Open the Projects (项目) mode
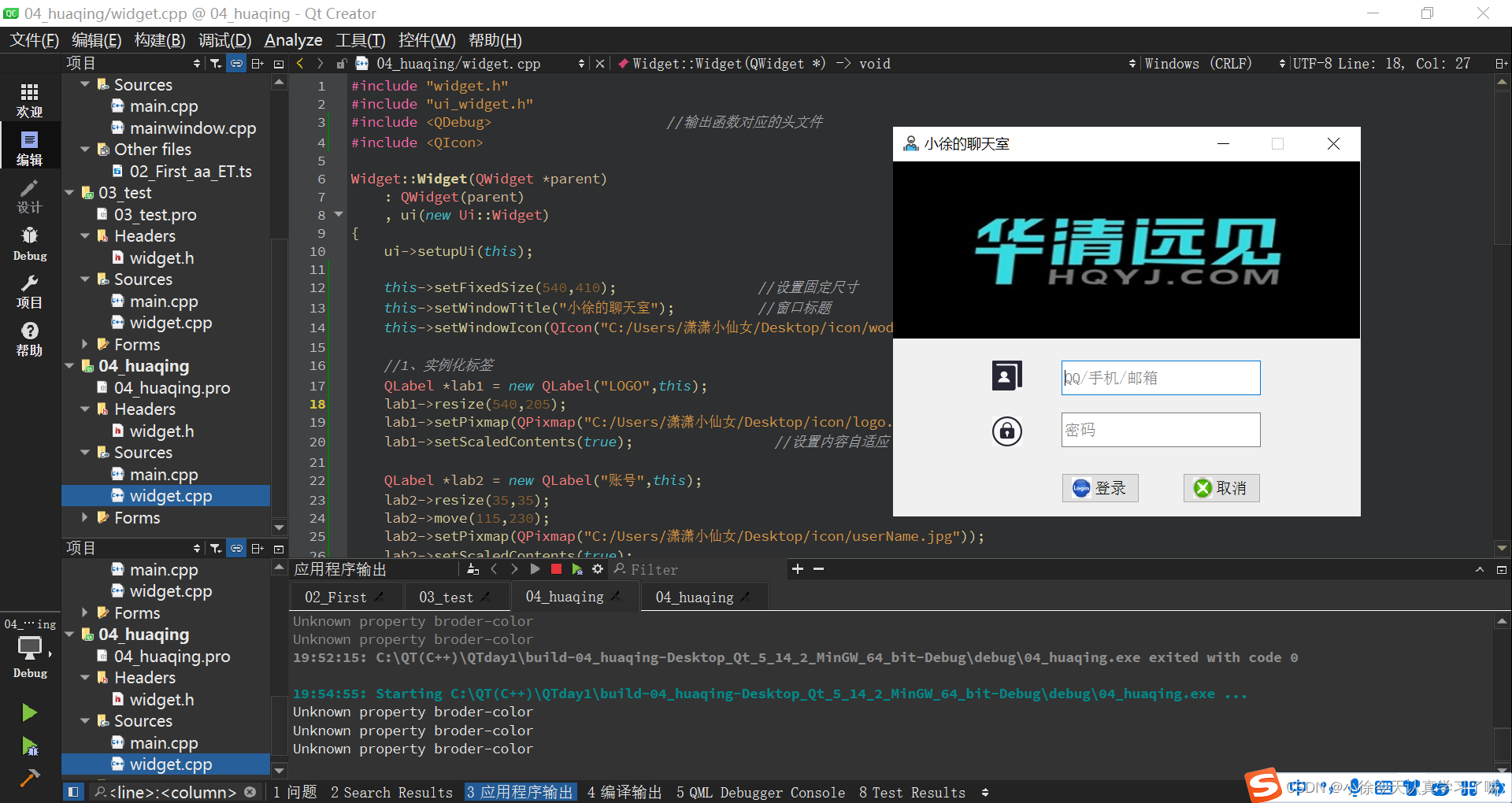Viewport: 1512px width, 803px height. coord(29,292)
